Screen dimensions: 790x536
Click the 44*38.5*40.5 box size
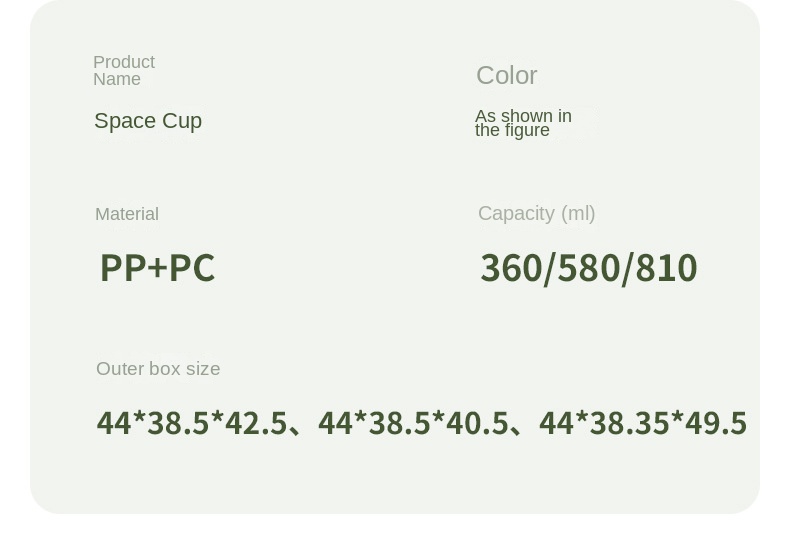coord(413,423)
